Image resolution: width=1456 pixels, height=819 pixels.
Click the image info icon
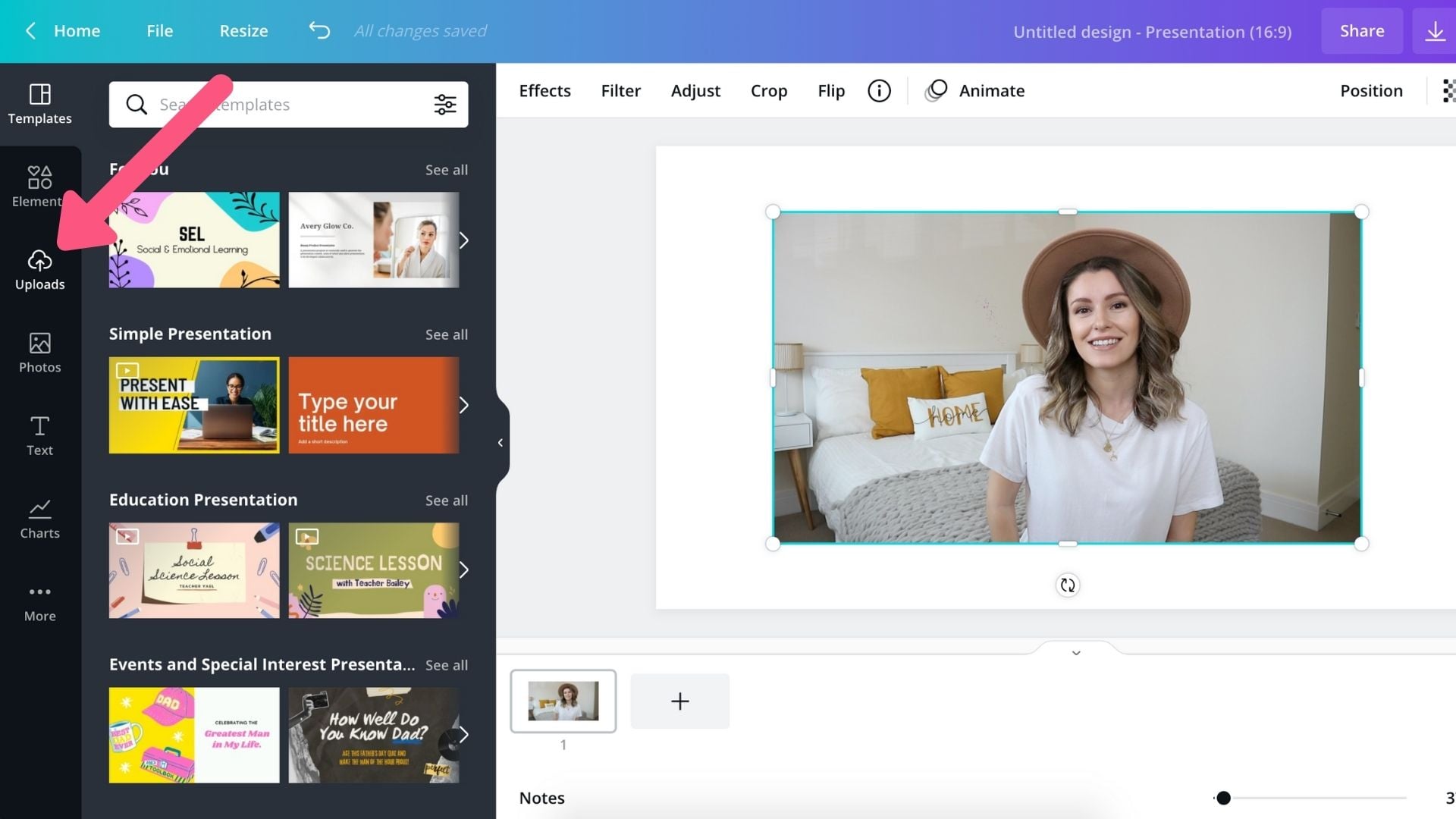(x=879, y=91)
